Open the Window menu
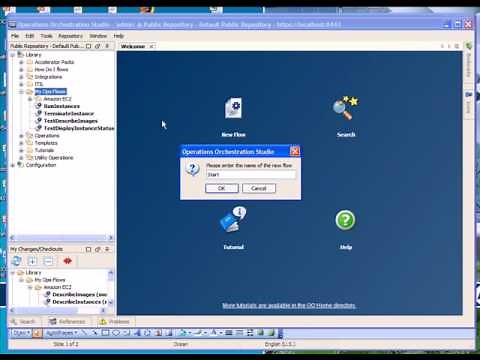This screenshot has width=480, height=360. (x=98, y=36)
